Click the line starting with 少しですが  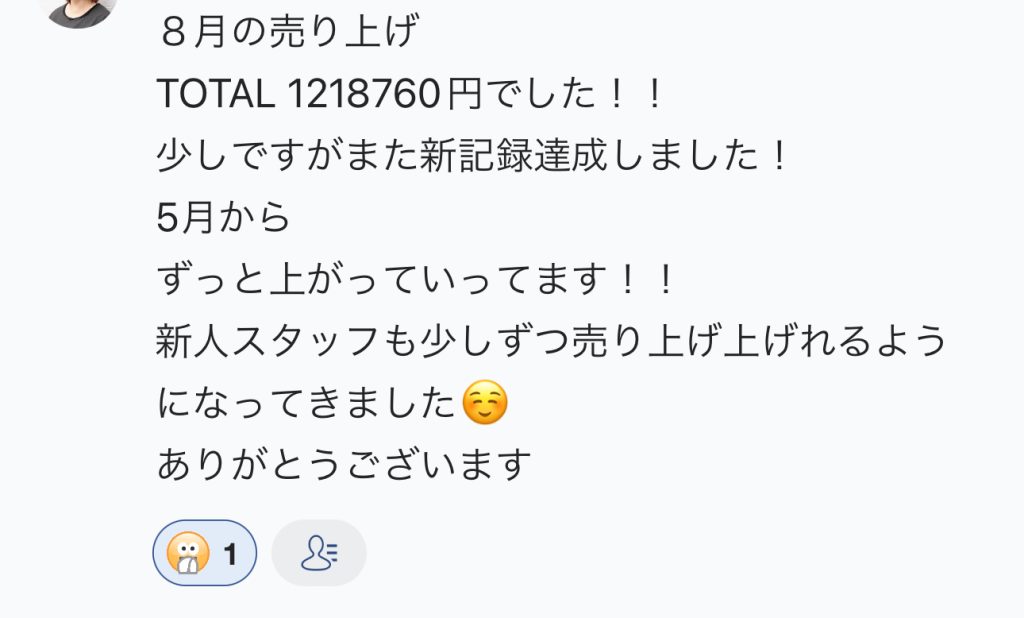tap(473, 155)
